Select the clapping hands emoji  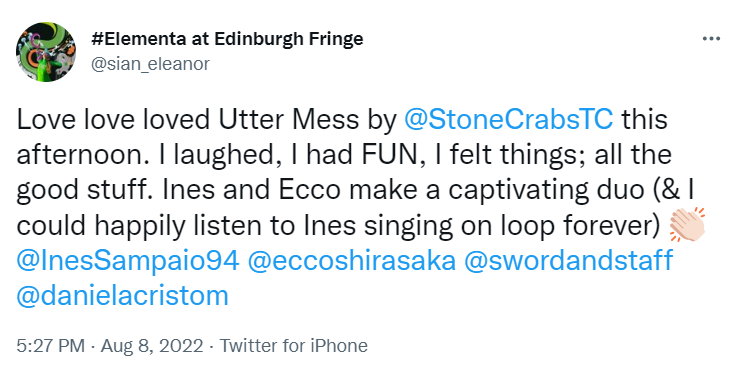pos(688,224)
